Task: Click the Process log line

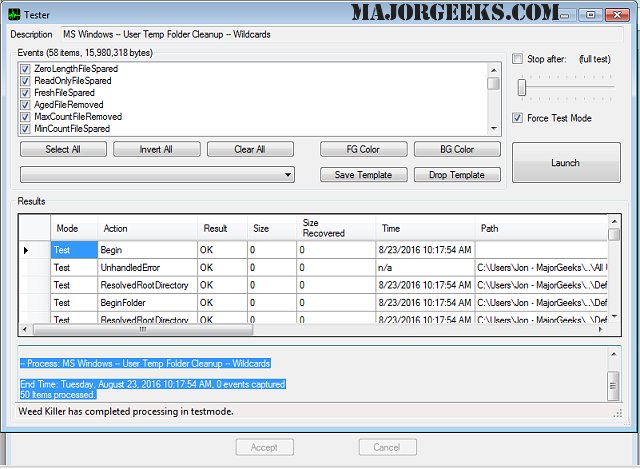Action: pyautogui.click(x=145, y=363)
